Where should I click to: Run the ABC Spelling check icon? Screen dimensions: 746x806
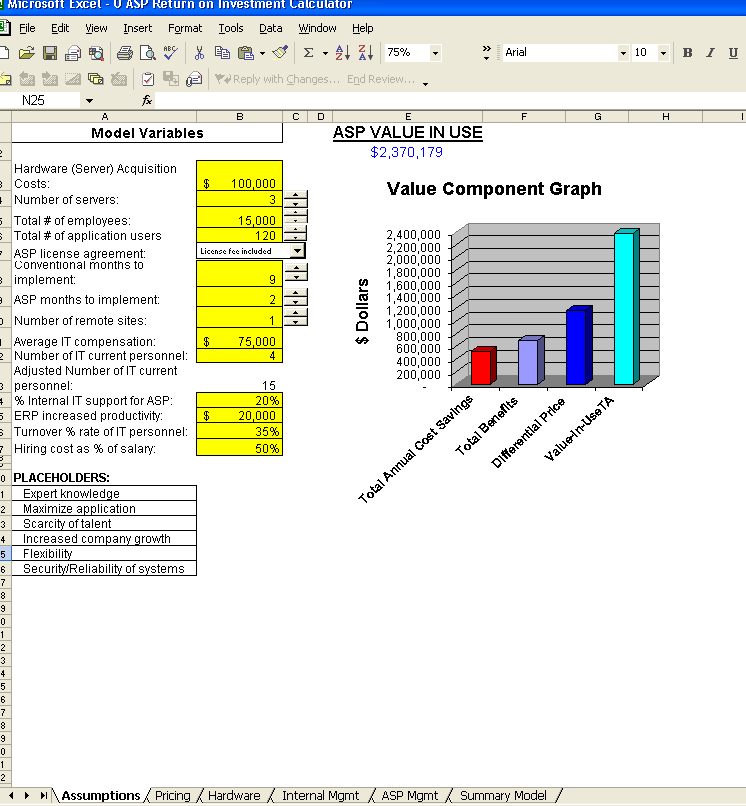click(170, 52)
